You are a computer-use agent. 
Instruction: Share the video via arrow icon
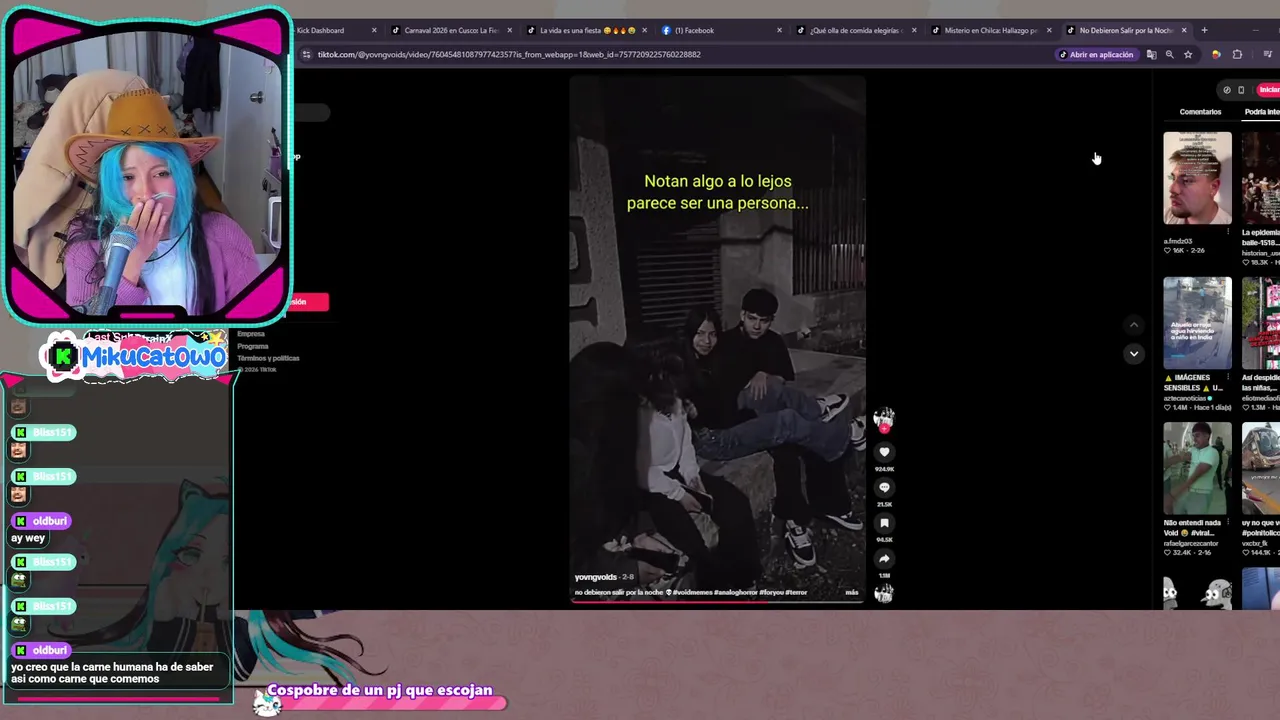pyautogui.click(x=884, y=559)
